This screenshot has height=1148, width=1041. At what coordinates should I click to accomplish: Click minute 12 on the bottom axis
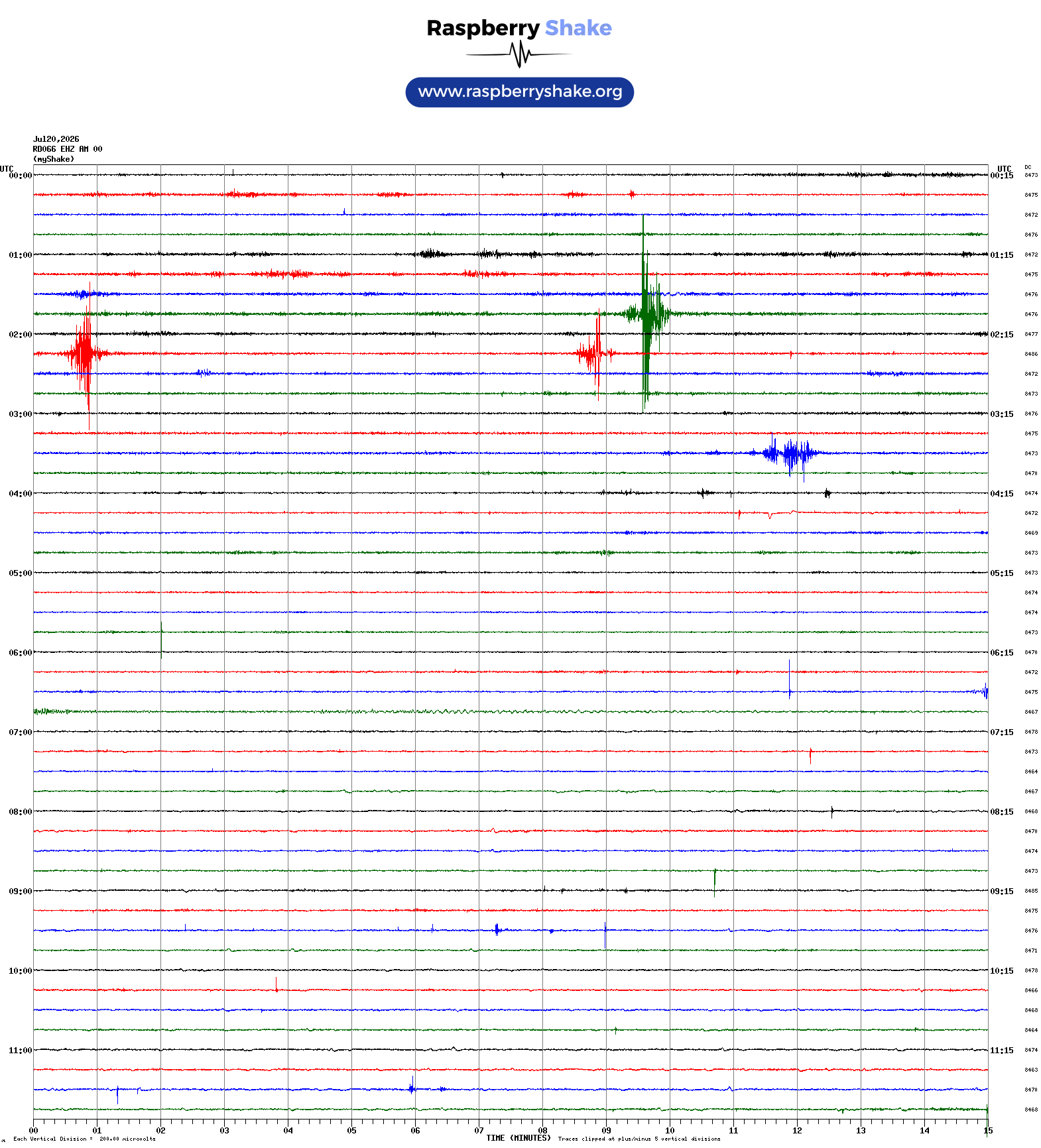pyautogui.click(x=797, y=1131)
